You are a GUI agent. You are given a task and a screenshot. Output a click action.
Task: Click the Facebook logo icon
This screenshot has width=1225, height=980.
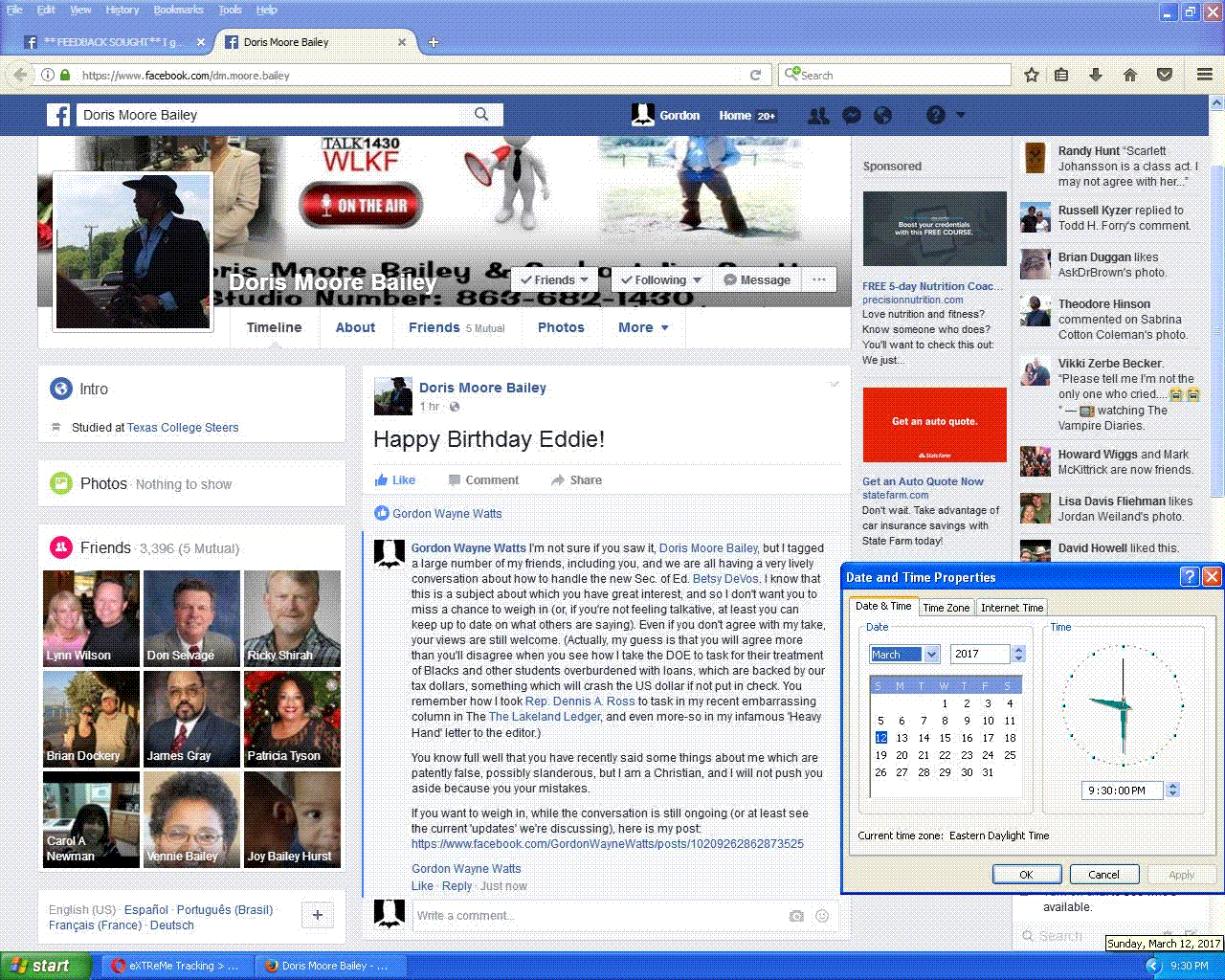click(x=59, y=116)
